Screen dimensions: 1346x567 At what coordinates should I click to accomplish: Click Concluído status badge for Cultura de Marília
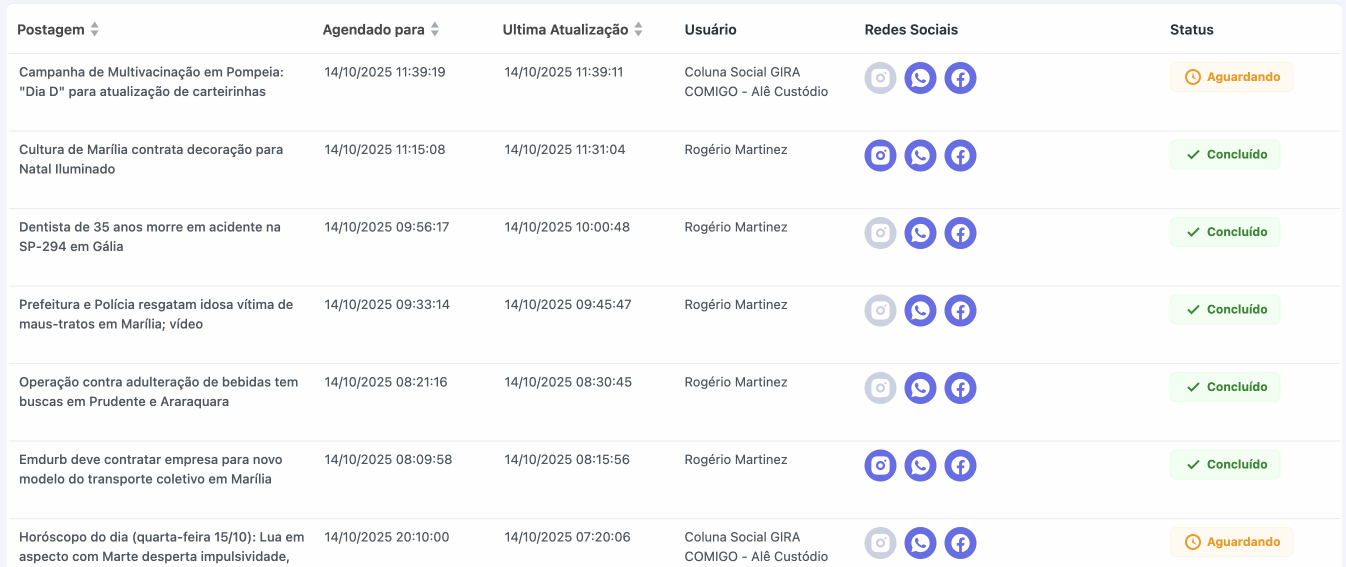coord(1225,155)
